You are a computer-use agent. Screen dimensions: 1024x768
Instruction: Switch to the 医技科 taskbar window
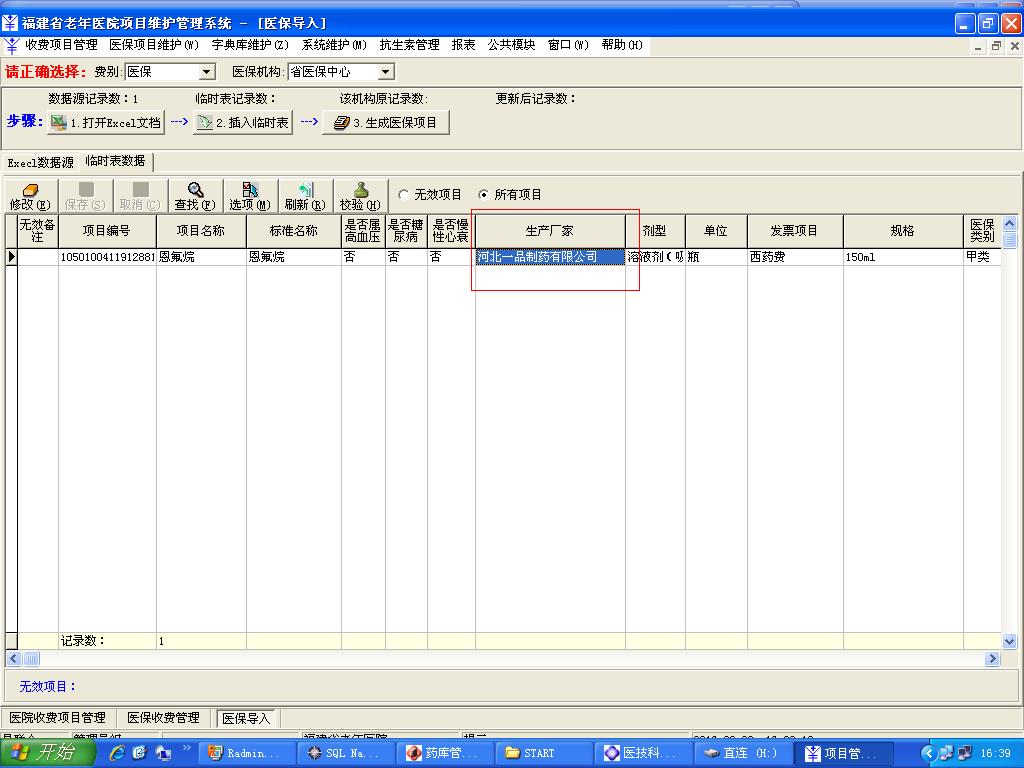(641, 753)
